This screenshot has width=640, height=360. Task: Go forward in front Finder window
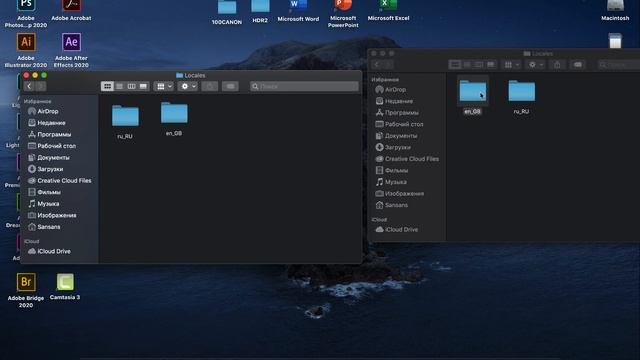(x=41, y=86)
